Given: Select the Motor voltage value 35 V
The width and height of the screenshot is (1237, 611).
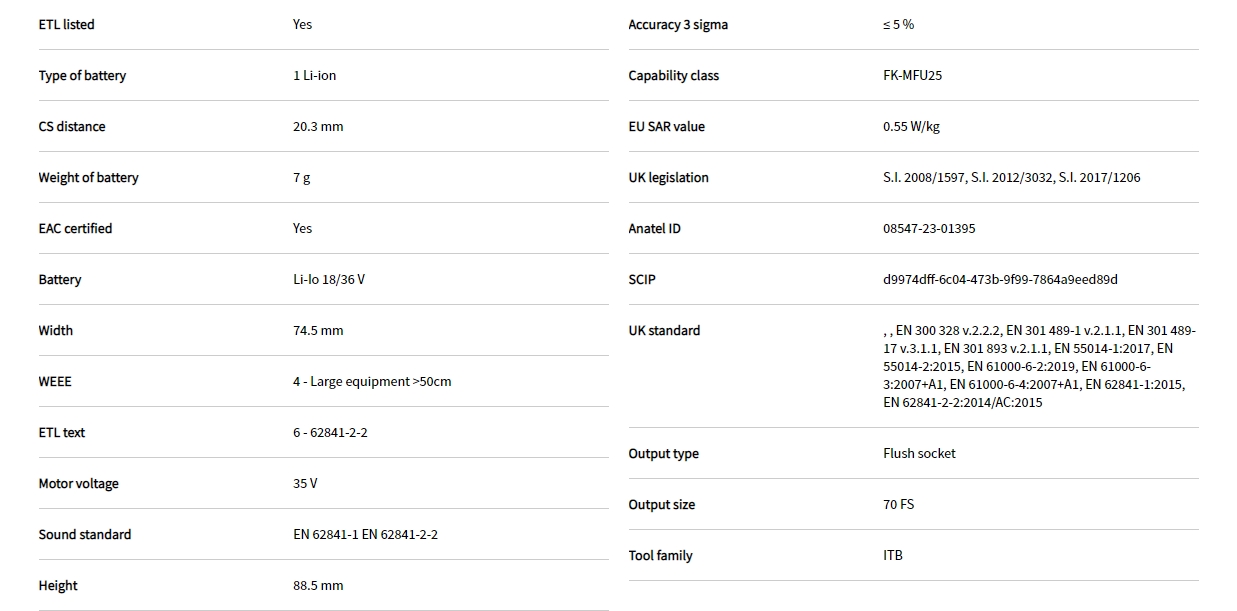Looking at the screenshot, I should point(305,484).
